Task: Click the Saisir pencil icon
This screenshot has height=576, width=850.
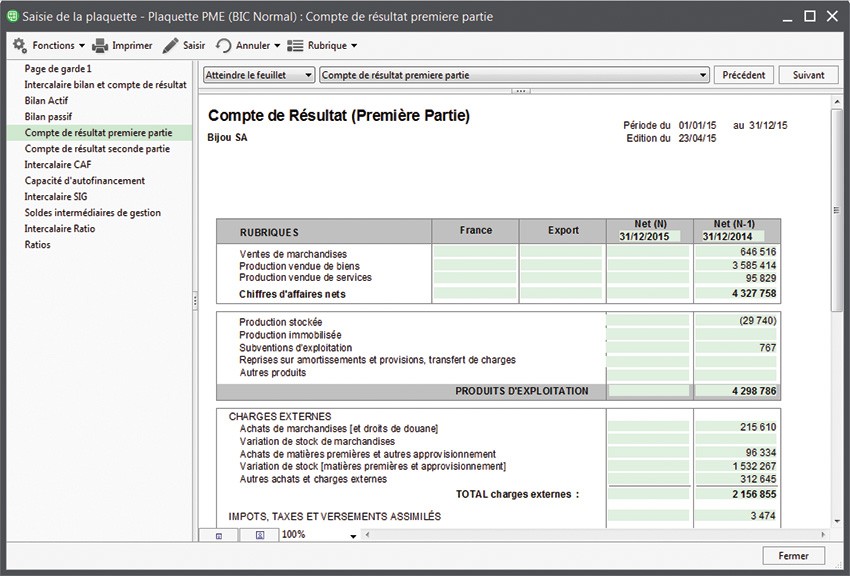Action: click(x=171, y=45)
